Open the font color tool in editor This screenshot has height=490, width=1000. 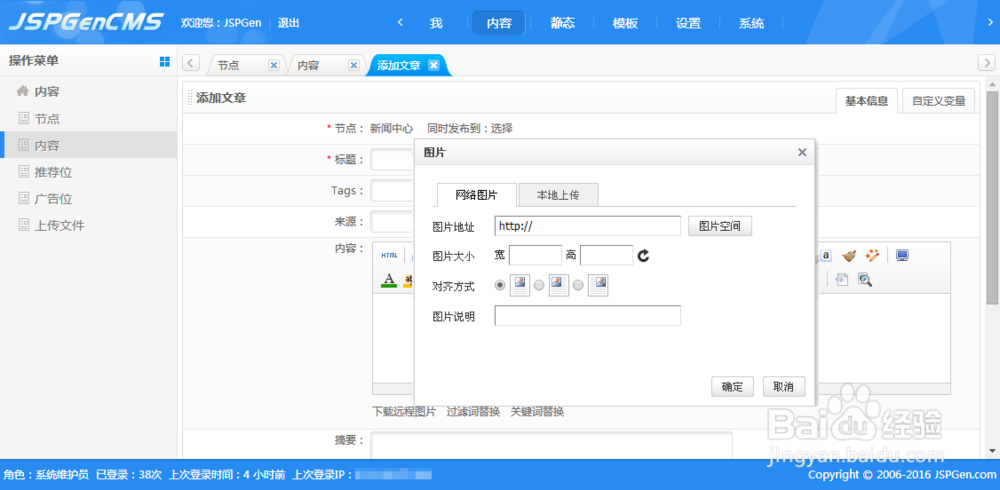389,279
